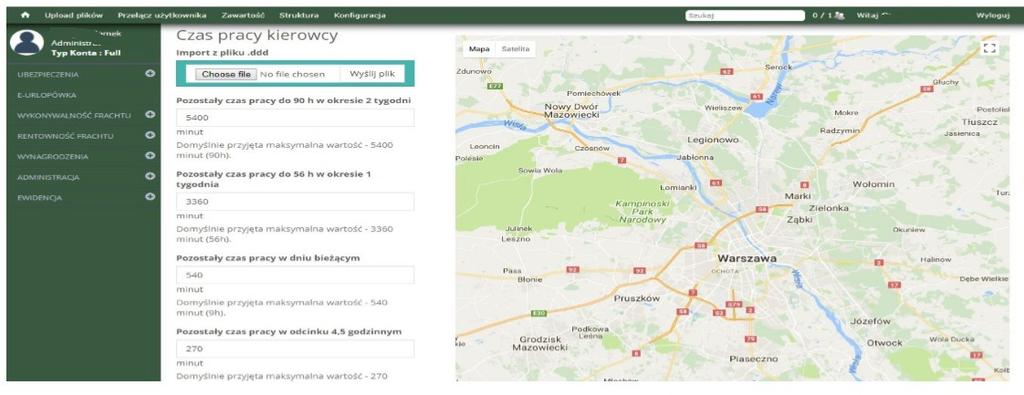Click the Wołomin label on map
Screen dimensions: 1024x395
coord(874,184)
